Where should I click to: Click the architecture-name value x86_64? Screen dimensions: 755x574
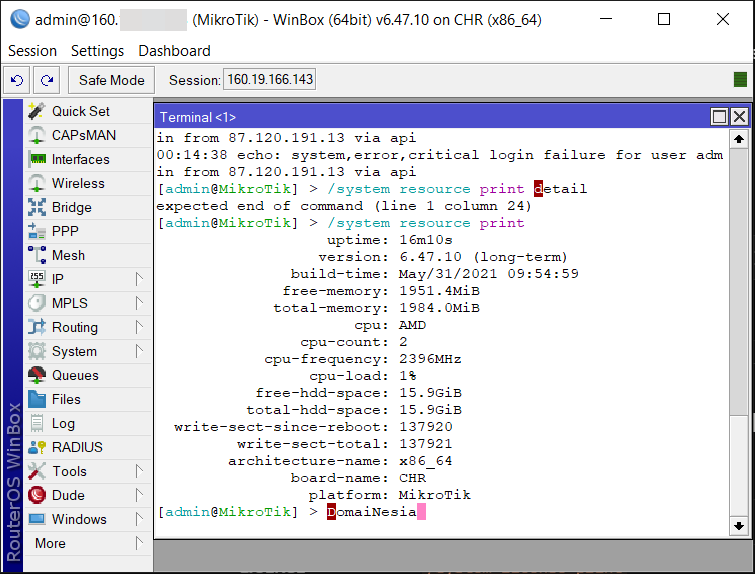coord(426,461)
